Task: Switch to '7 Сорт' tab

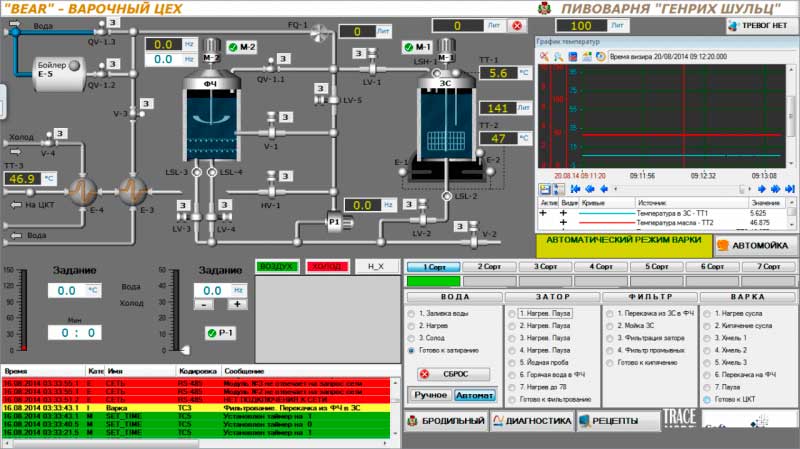Action: (768, 266)
